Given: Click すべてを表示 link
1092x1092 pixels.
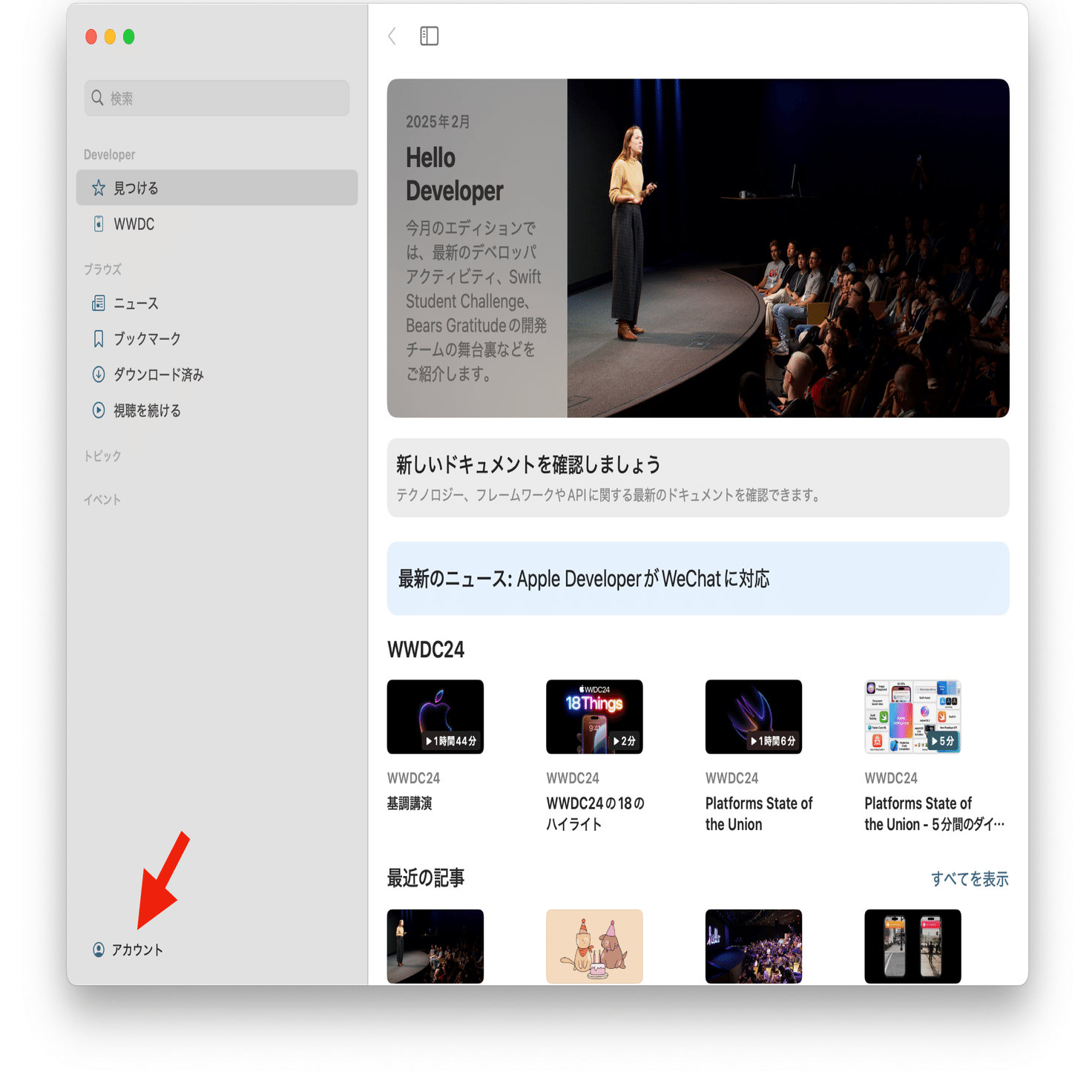Looking at the screenshot, I should pos(970,879).
